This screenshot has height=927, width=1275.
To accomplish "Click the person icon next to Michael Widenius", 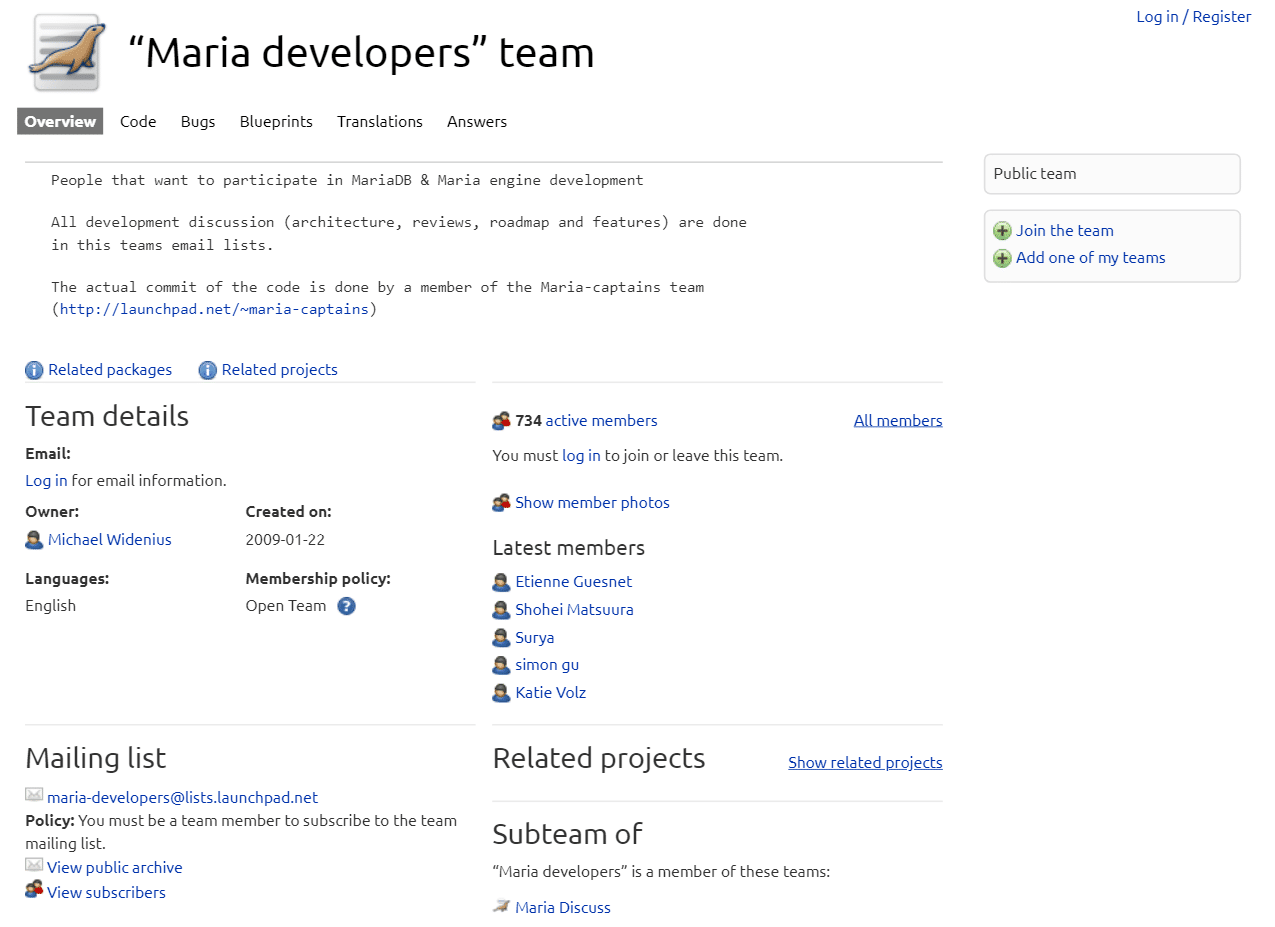I will click(33, 539).
